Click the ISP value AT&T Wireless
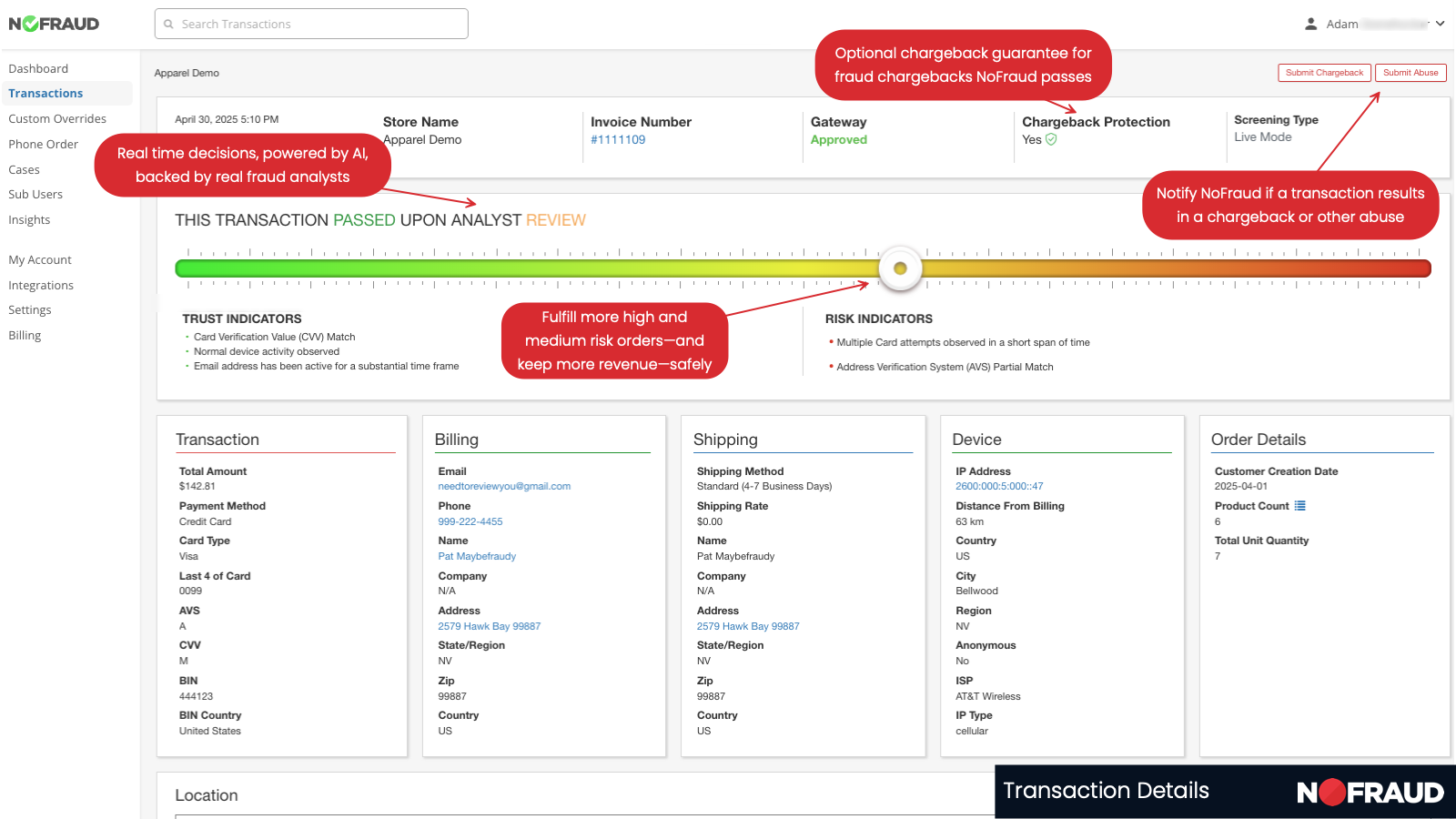This screenshot has height=819, width=1456. (x=988, y=696)
